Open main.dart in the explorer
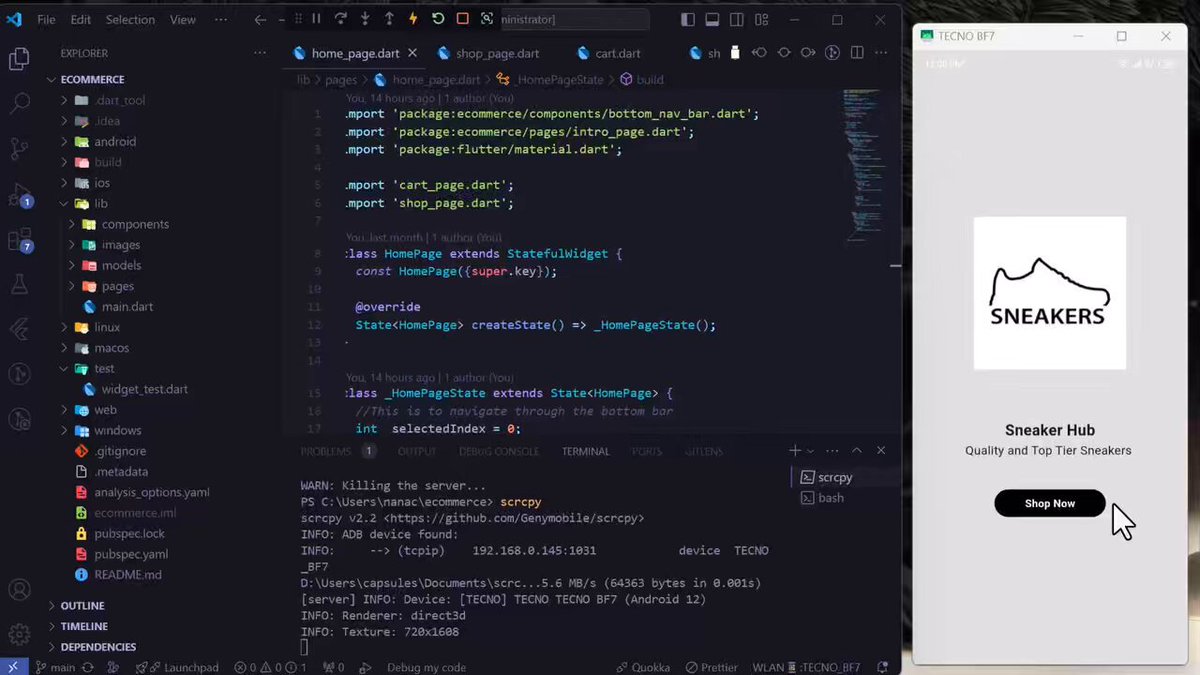 click(127, 306)
